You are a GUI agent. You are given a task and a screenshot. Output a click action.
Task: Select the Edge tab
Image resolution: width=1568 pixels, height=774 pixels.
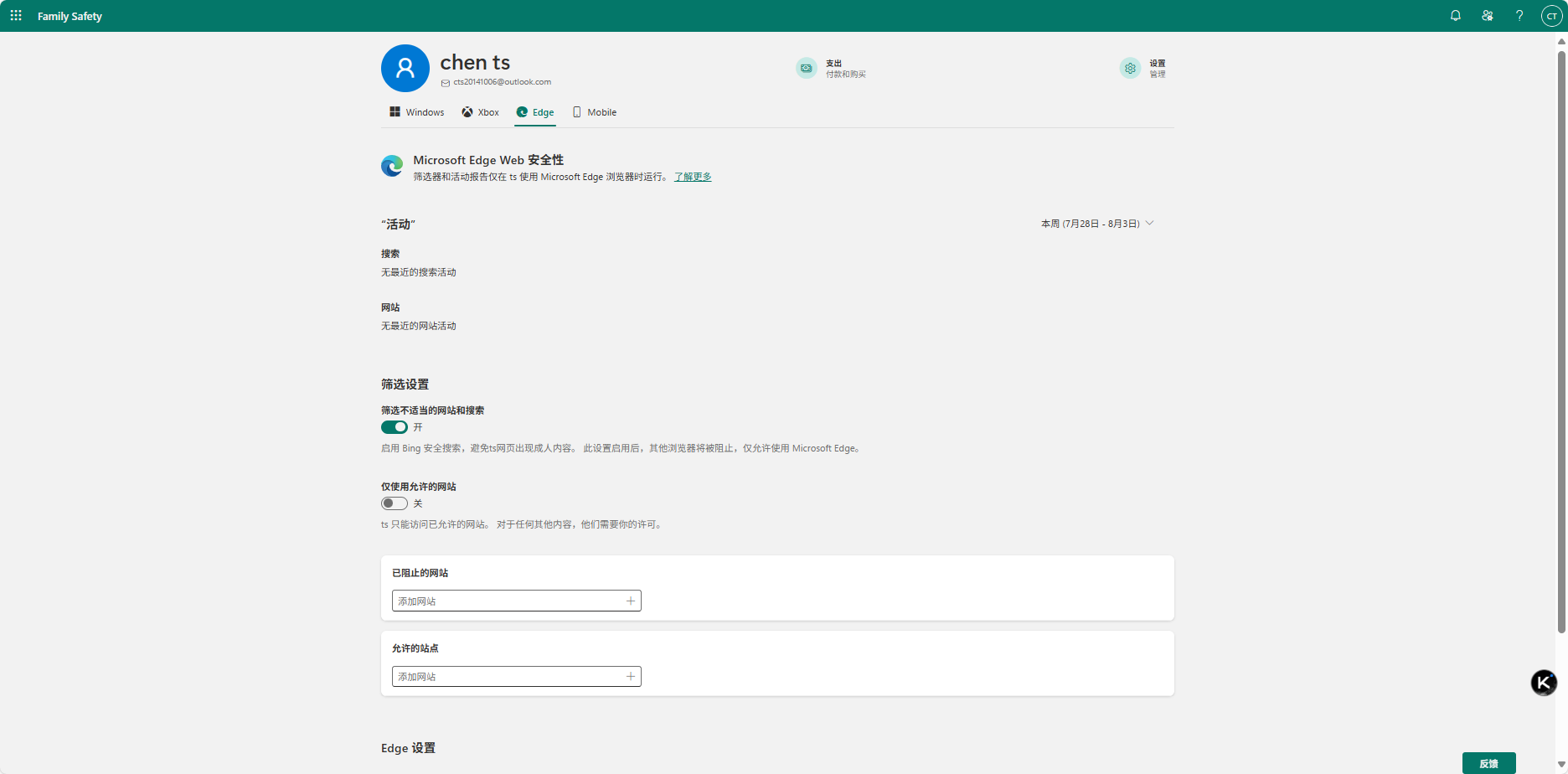[535, 112]
